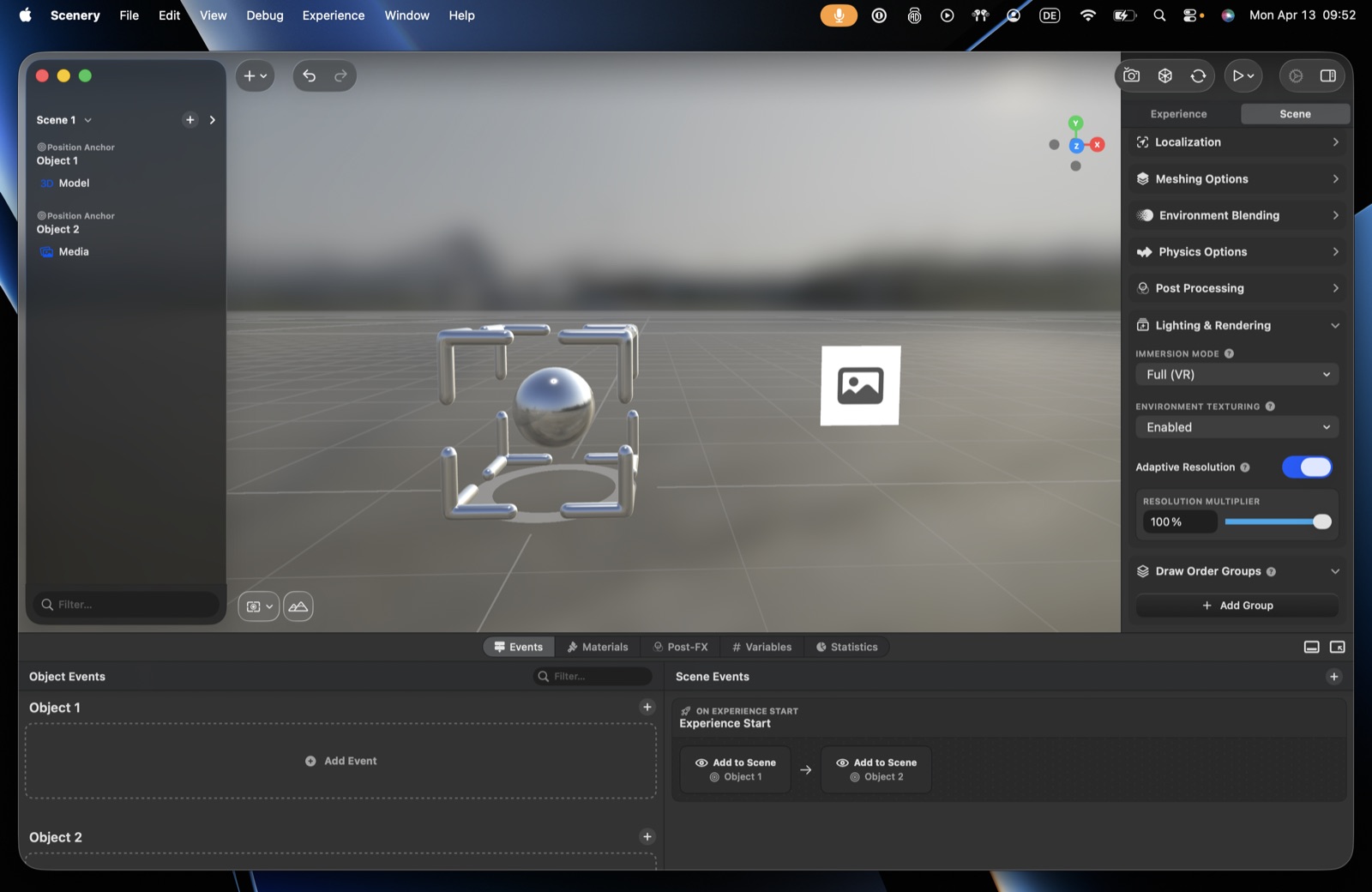Add a new scene event plus
The height and width of the screenshot is (892, 1372).
tap(1333, 677)
